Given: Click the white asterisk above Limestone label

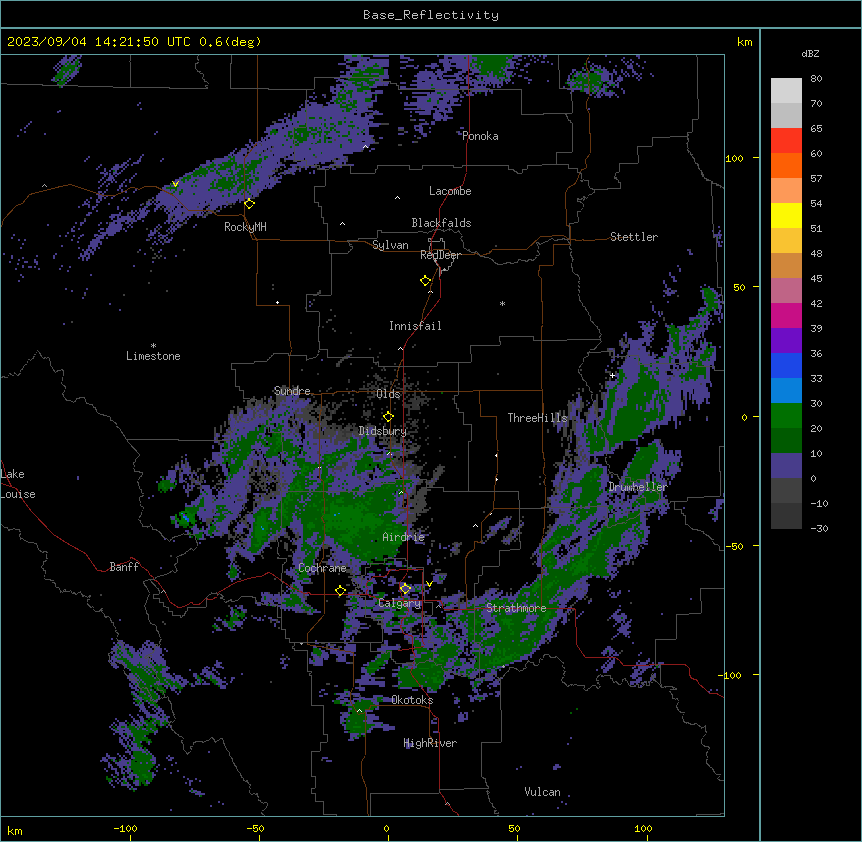Looking at the screenshot, I should [153, 346].
